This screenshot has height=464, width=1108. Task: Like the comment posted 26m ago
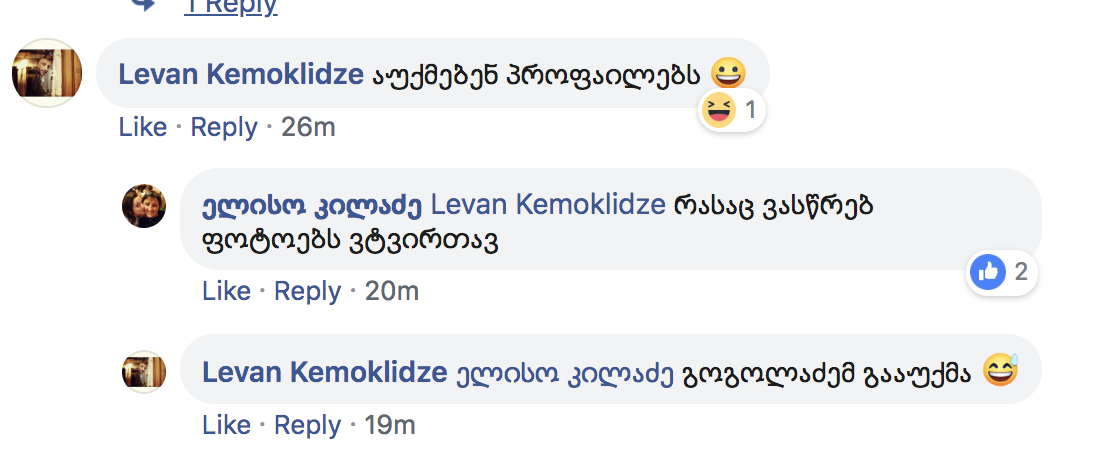coord(143,128)
